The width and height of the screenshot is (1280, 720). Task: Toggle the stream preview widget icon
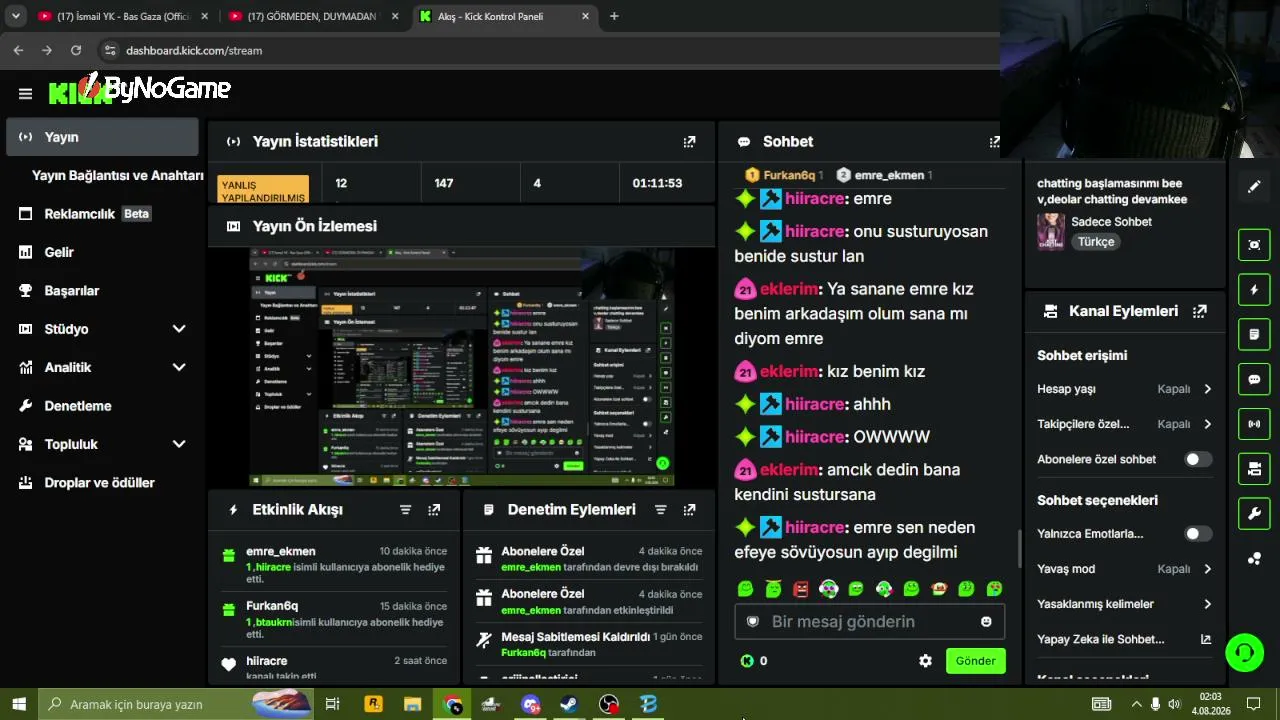[1254, 245]
